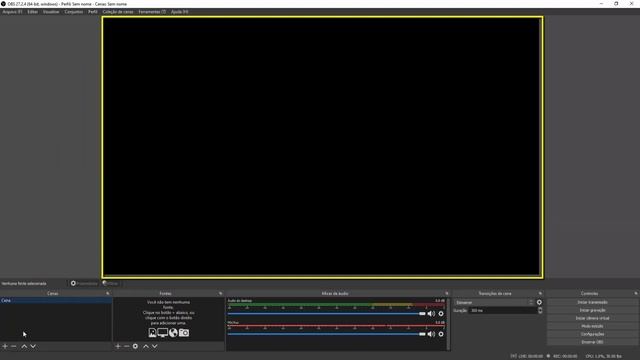Toggle Modo estúdio button
Image resolution: width=640 pixels, height=360 pixels.
click(x=592, y=326)
